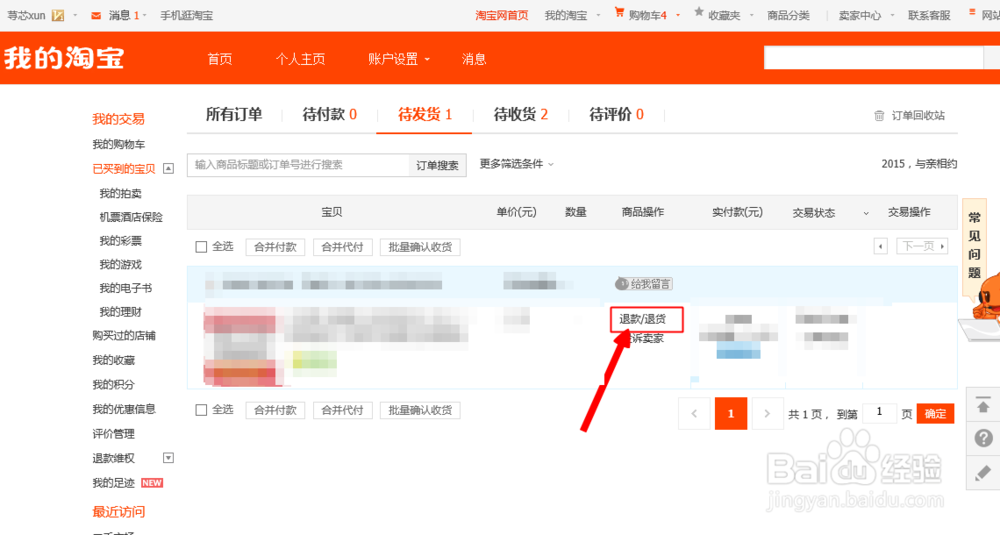Click the top 批量确认收货 button
This screenshot has height=535, width=1000.
[420, 247]
